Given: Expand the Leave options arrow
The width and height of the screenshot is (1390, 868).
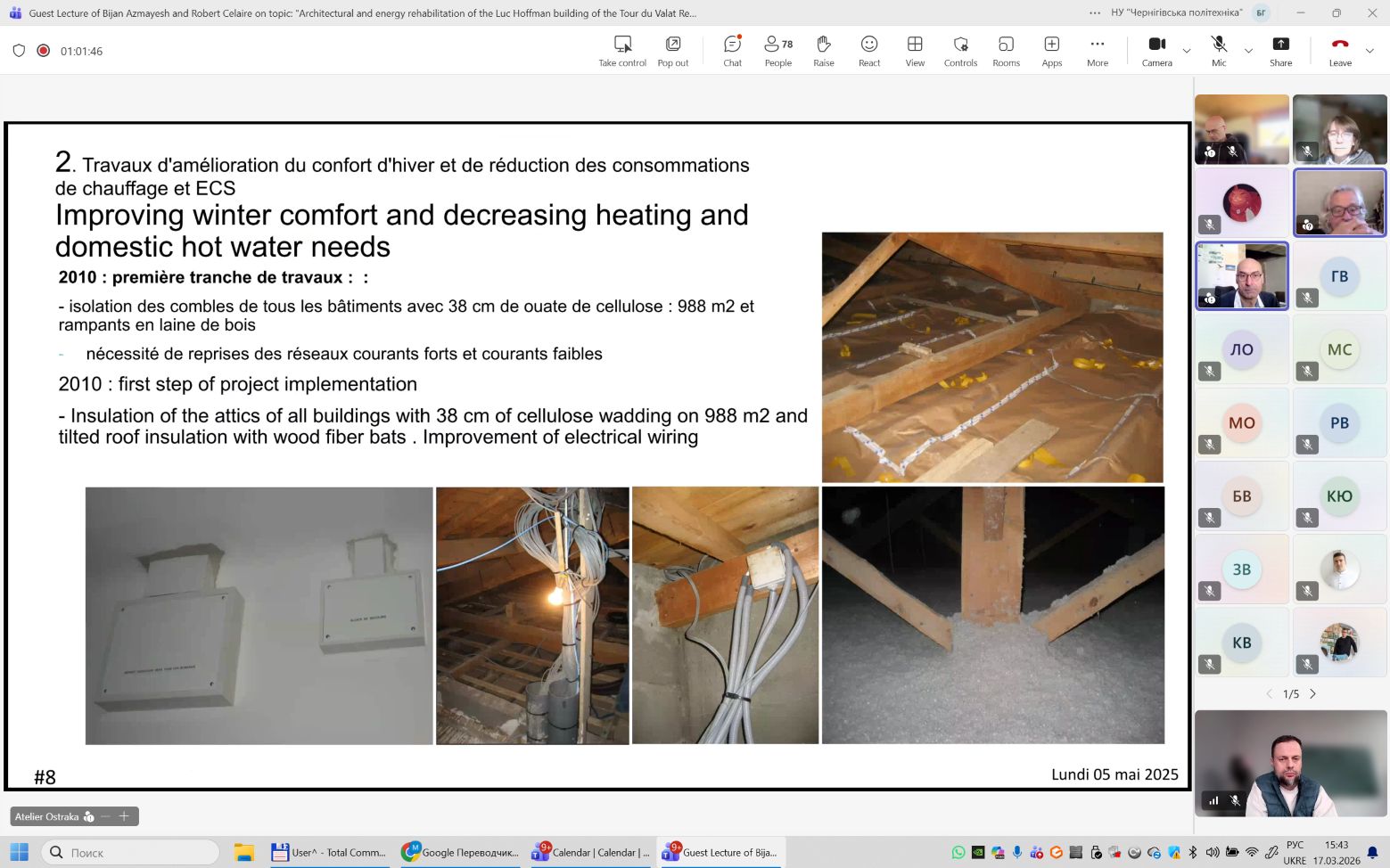Looking at the screenshot, I should (x=1370, y=51).
